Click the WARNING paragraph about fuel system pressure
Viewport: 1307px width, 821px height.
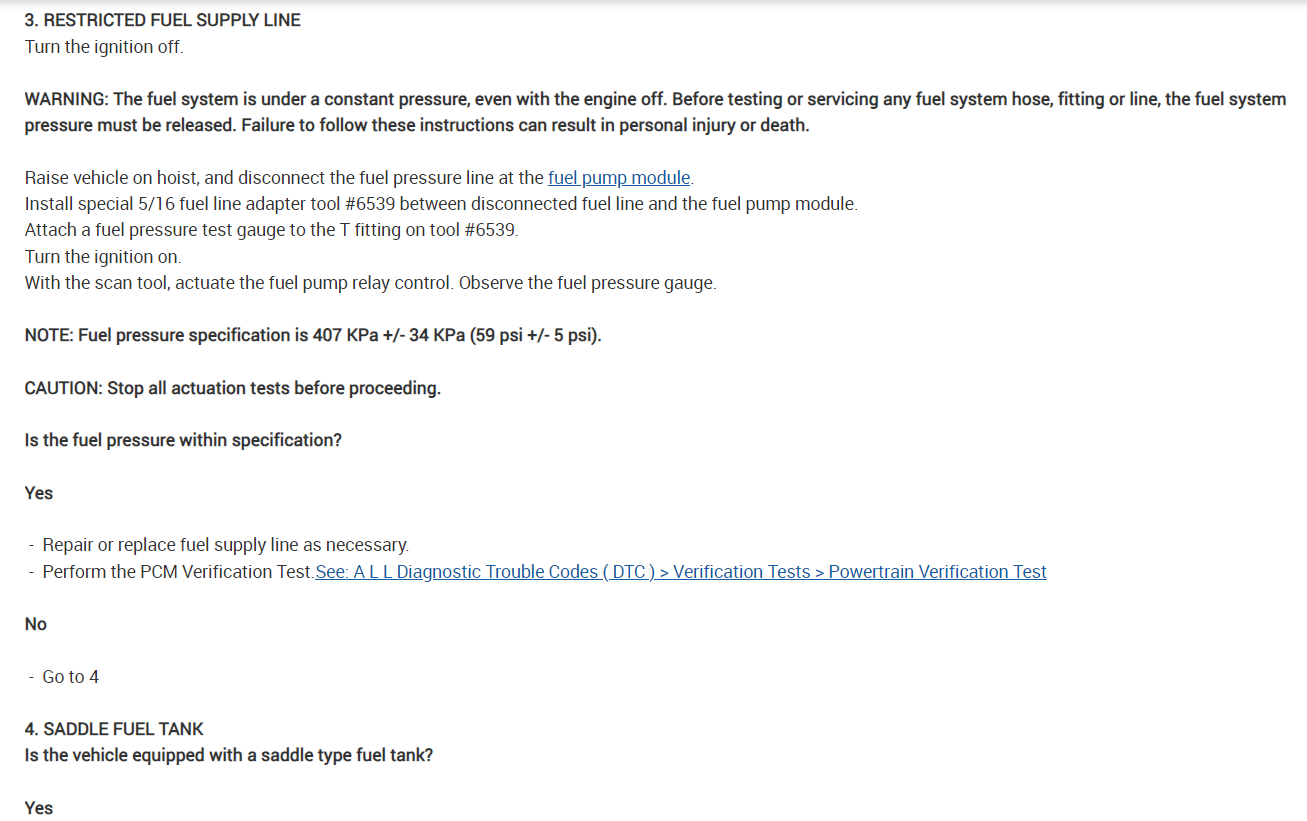(x=654, y=113)
